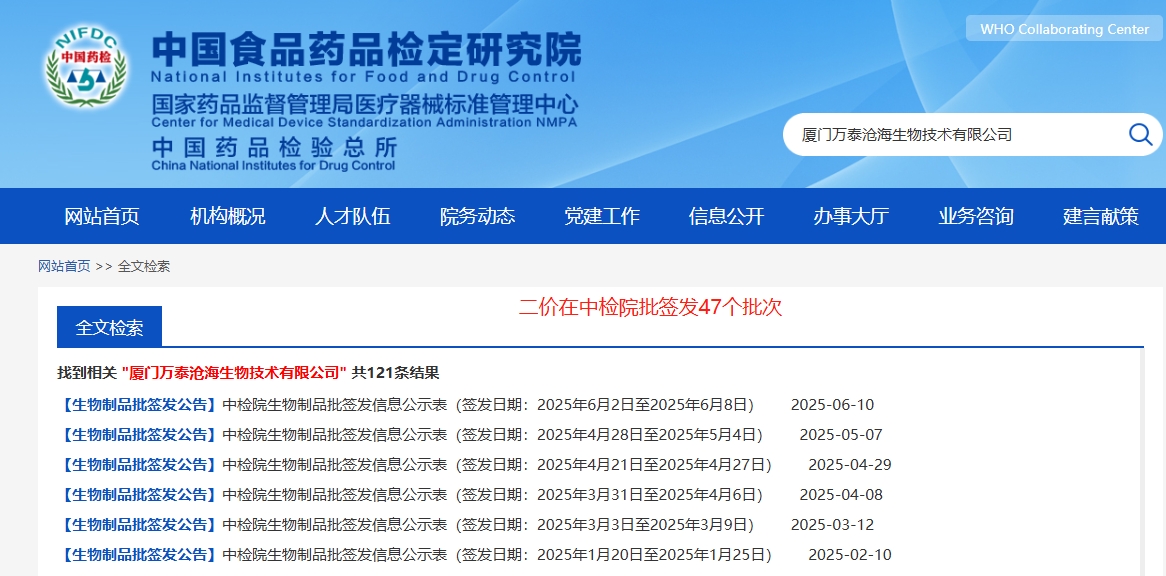Open the 院务动态 menu item
1166x576 pixels.
pos(477,216)
